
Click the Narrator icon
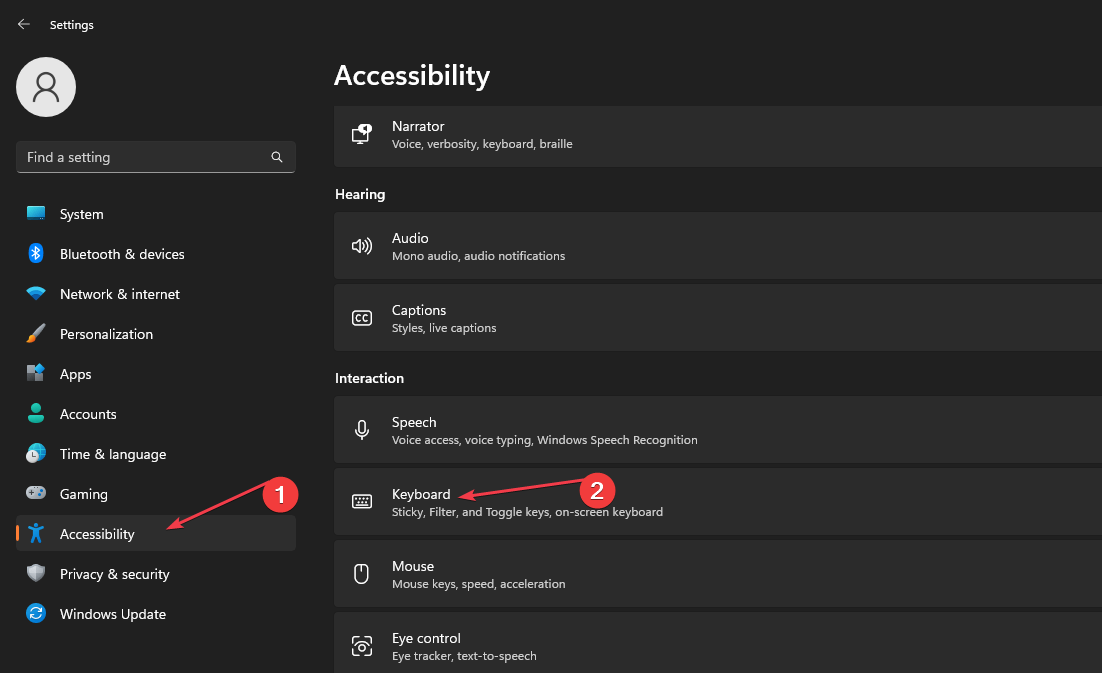362,133
